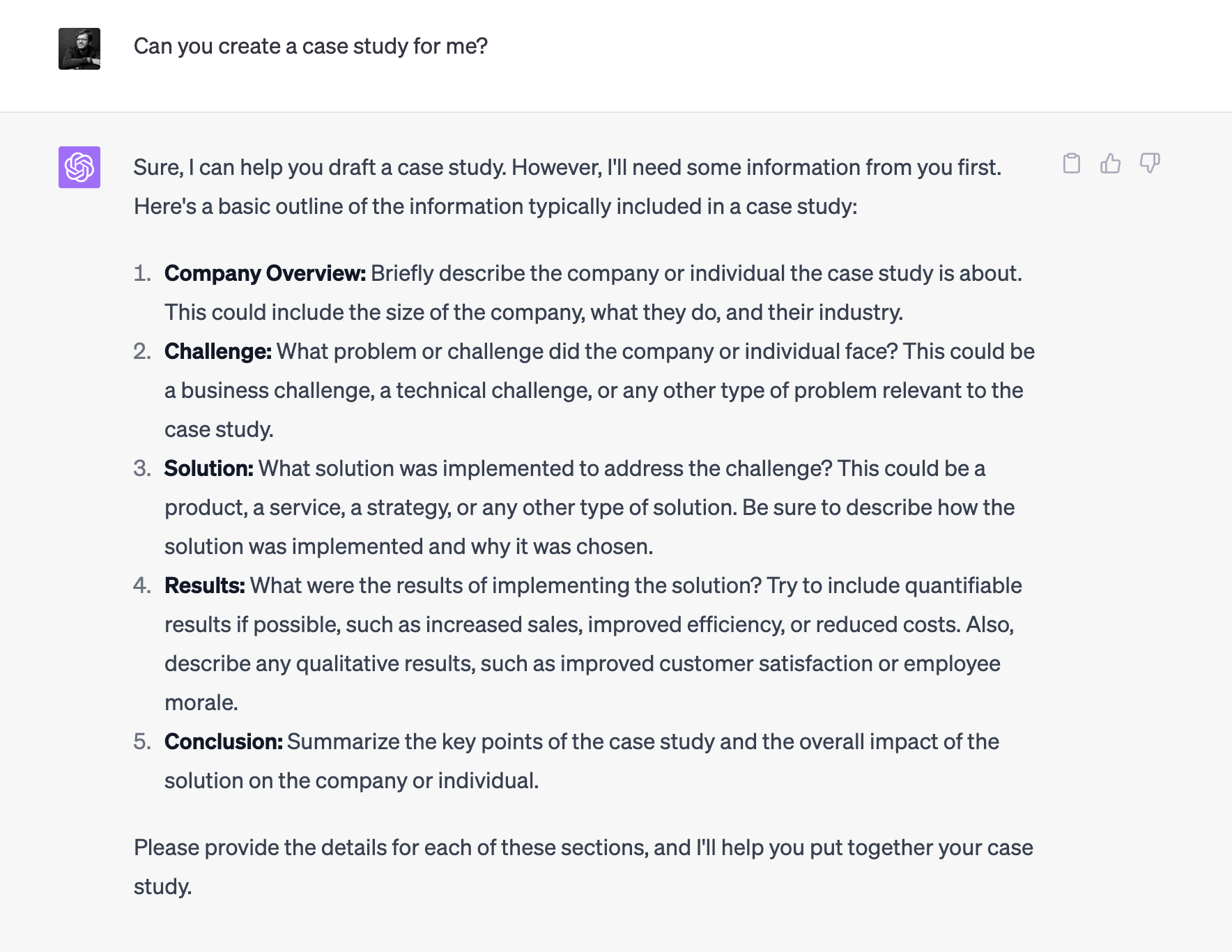Click the 'Please provide the details' closing paragraph
Screen dimensions: 1232x952
coord(583,847)
